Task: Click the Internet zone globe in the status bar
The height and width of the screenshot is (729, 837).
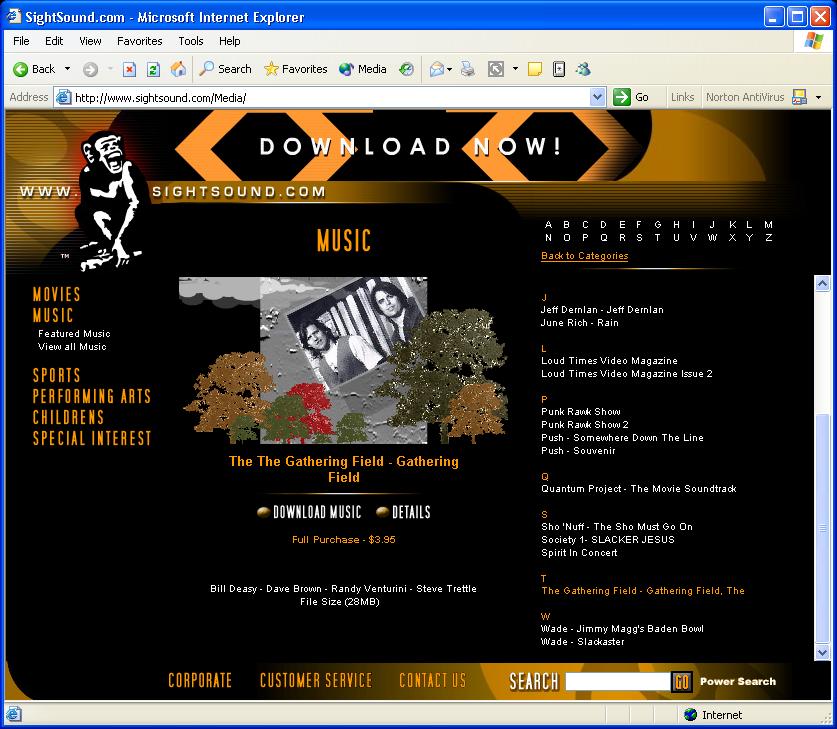Action: (690, 714)
